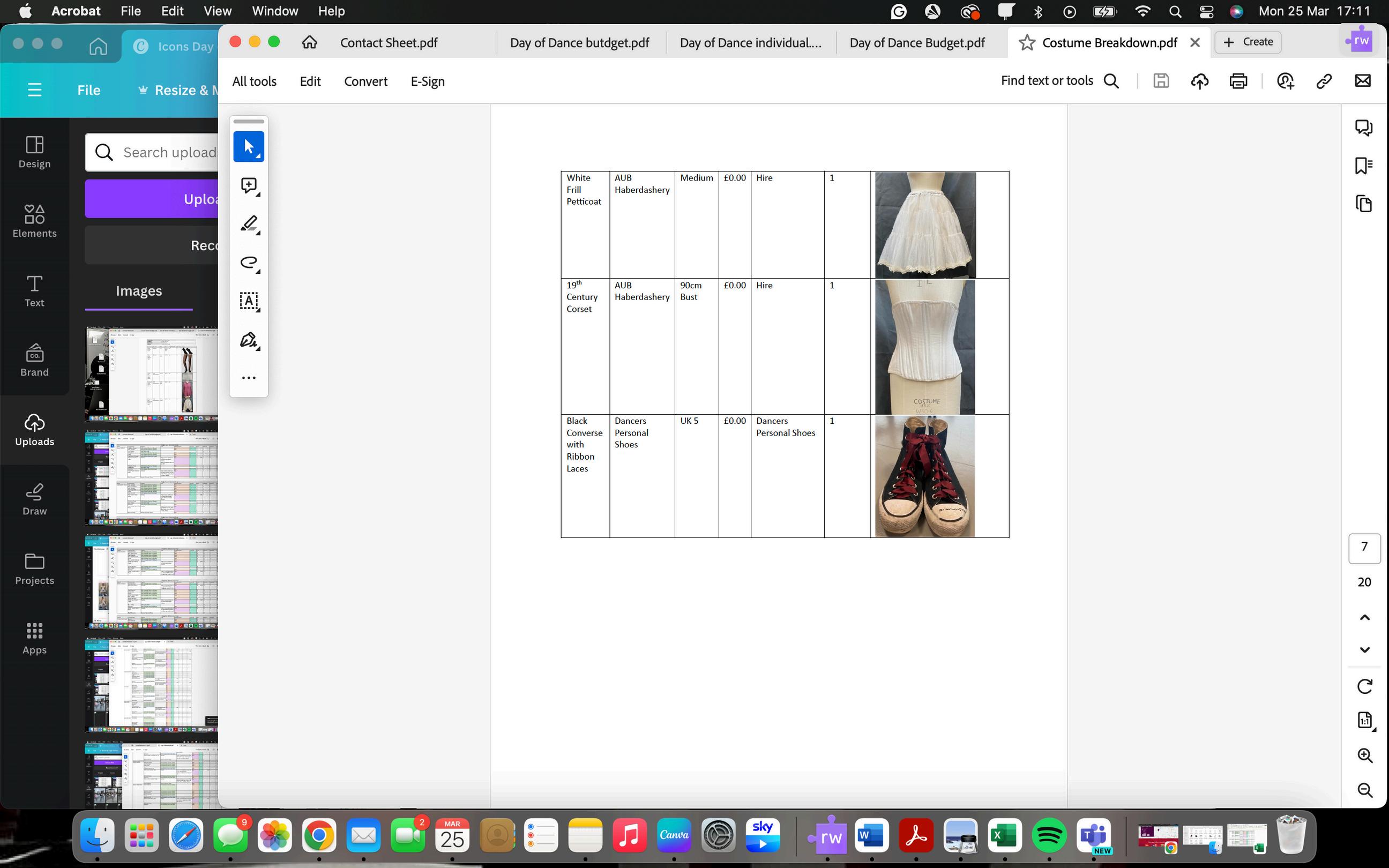Switch to Day of Dance Budget.pdf tab
This screenshot has height=868, width=1389.
coord(917,42)
